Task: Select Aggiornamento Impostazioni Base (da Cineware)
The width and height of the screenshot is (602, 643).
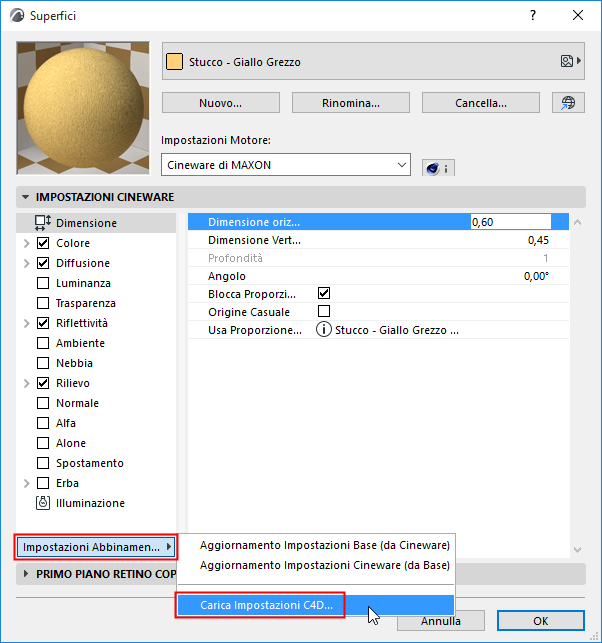Action: coord(325,545)
